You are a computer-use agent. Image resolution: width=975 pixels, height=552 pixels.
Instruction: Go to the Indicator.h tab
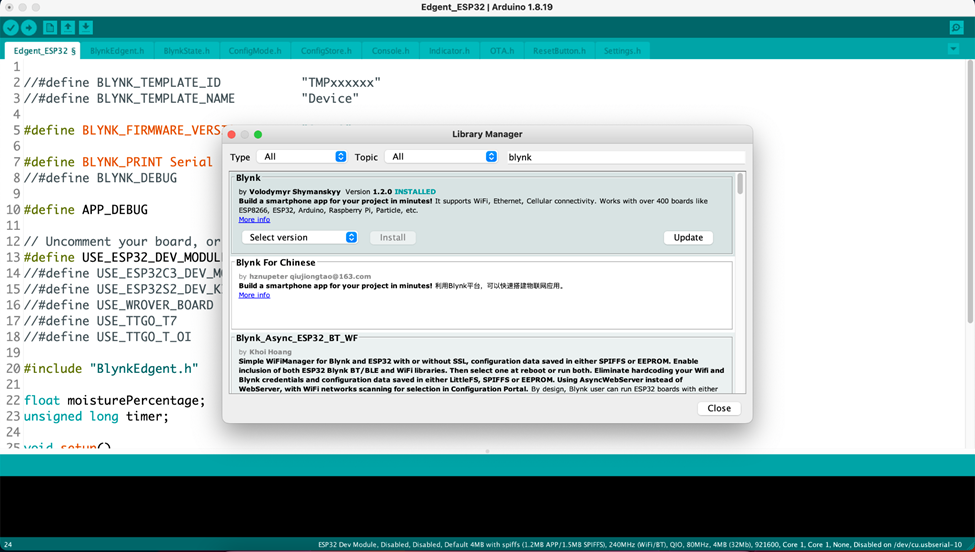point(450,51)
